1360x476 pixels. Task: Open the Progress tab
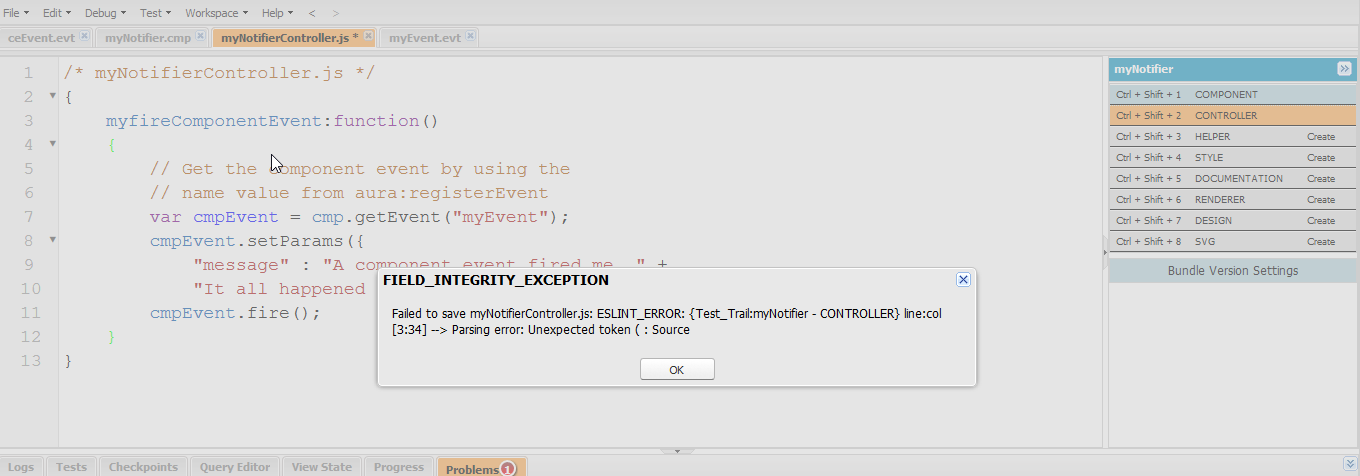tap(398, 467)
